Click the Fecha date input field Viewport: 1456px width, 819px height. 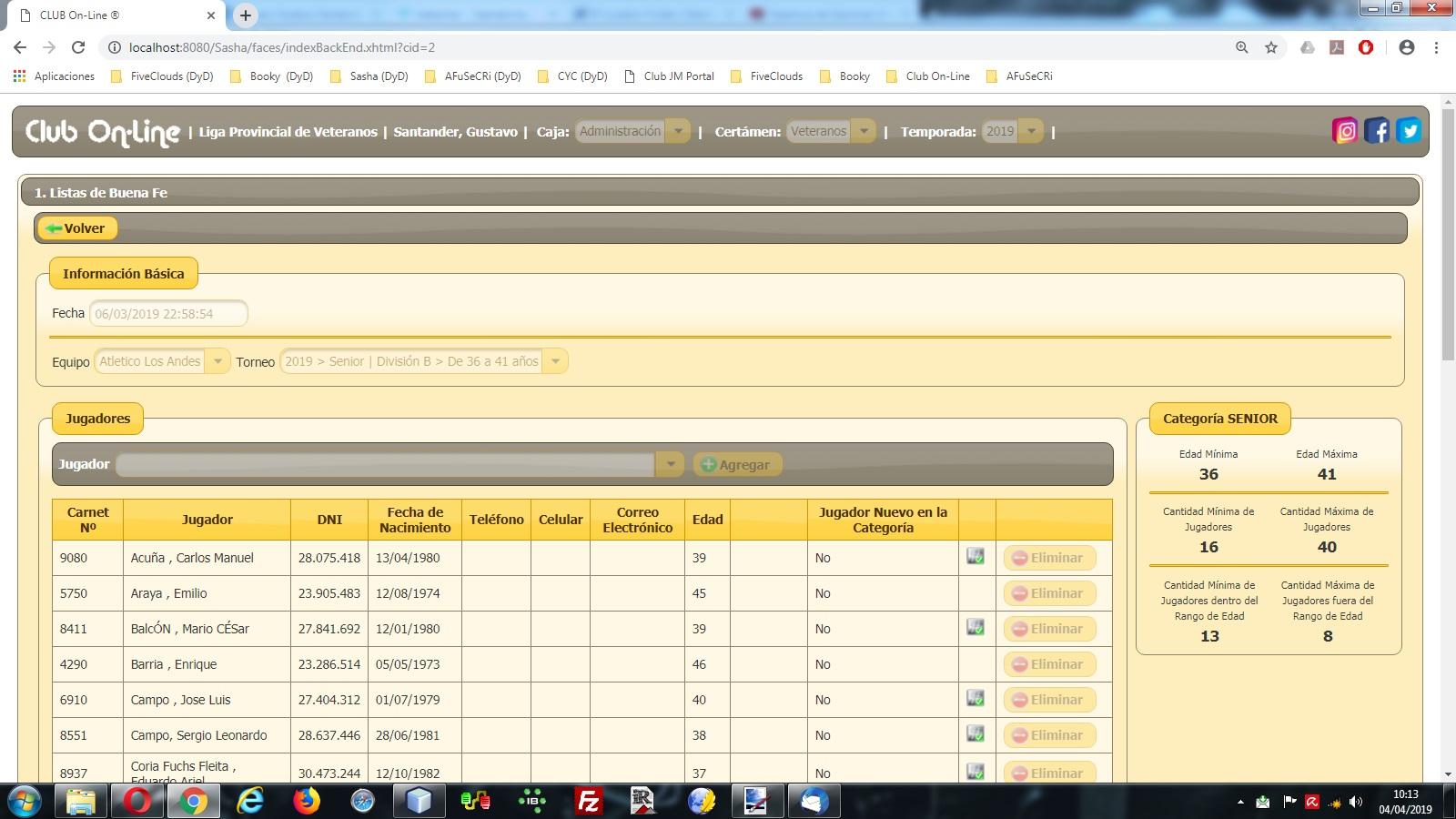coord(168,313)
